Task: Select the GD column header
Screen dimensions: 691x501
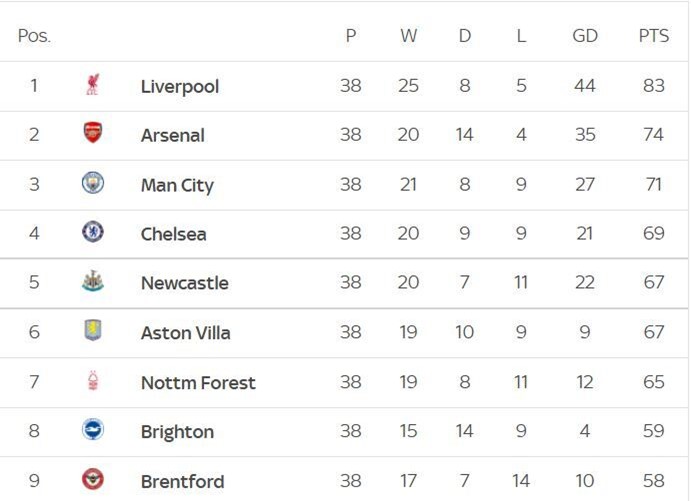Action: coord(585,36)
